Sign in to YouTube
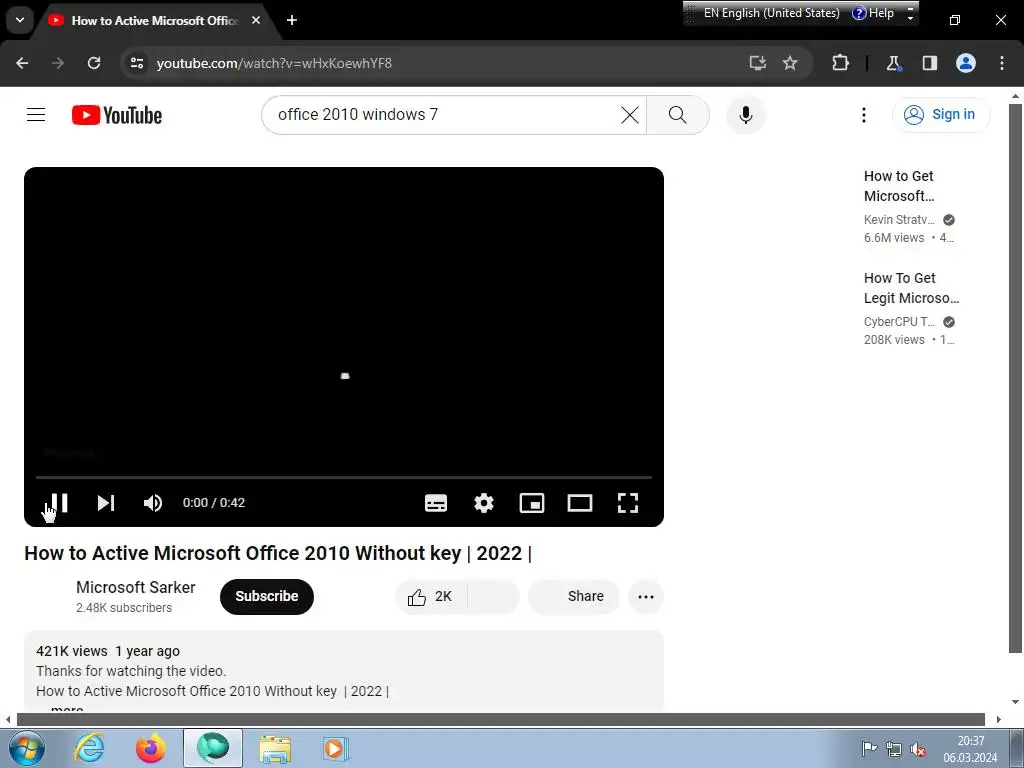 (941, 115)
